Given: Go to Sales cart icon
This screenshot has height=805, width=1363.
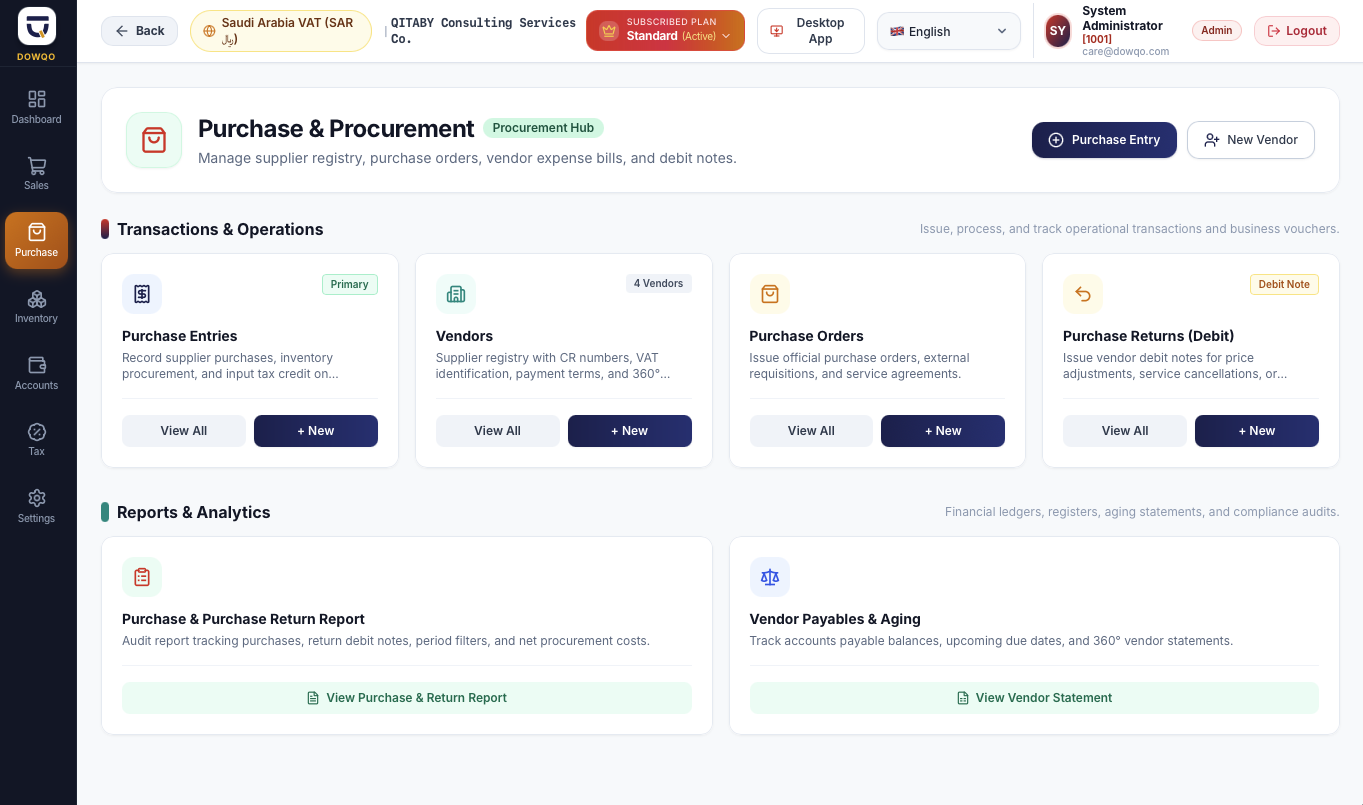Looking at the screenshot, I should 37,166.
